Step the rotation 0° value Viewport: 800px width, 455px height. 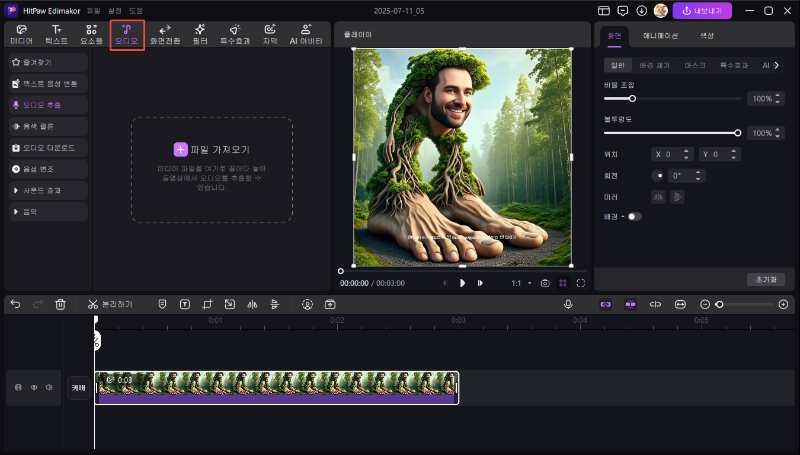coord(698,175)
